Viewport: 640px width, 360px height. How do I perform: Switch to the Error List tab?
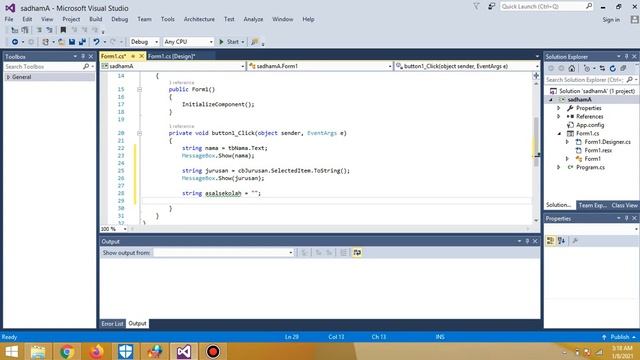click(x=112, y=324)
